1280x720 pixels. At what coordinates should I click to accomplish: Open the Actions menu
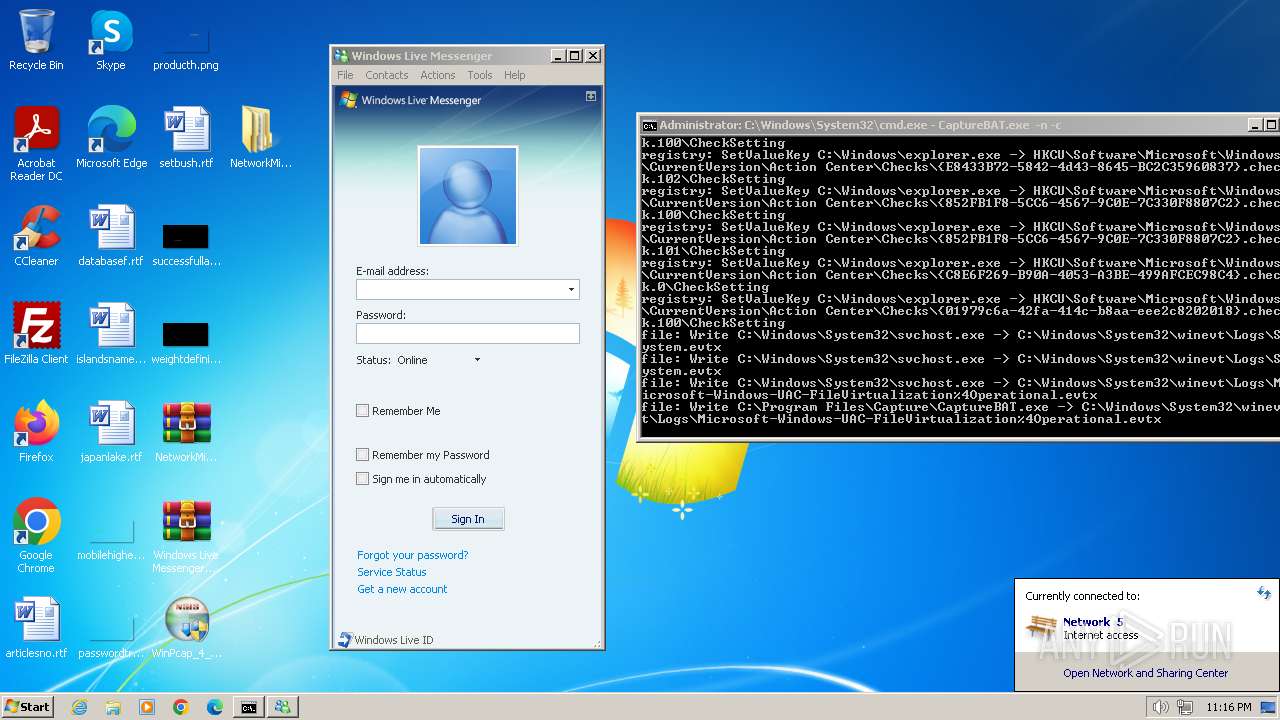pos(437,75)
